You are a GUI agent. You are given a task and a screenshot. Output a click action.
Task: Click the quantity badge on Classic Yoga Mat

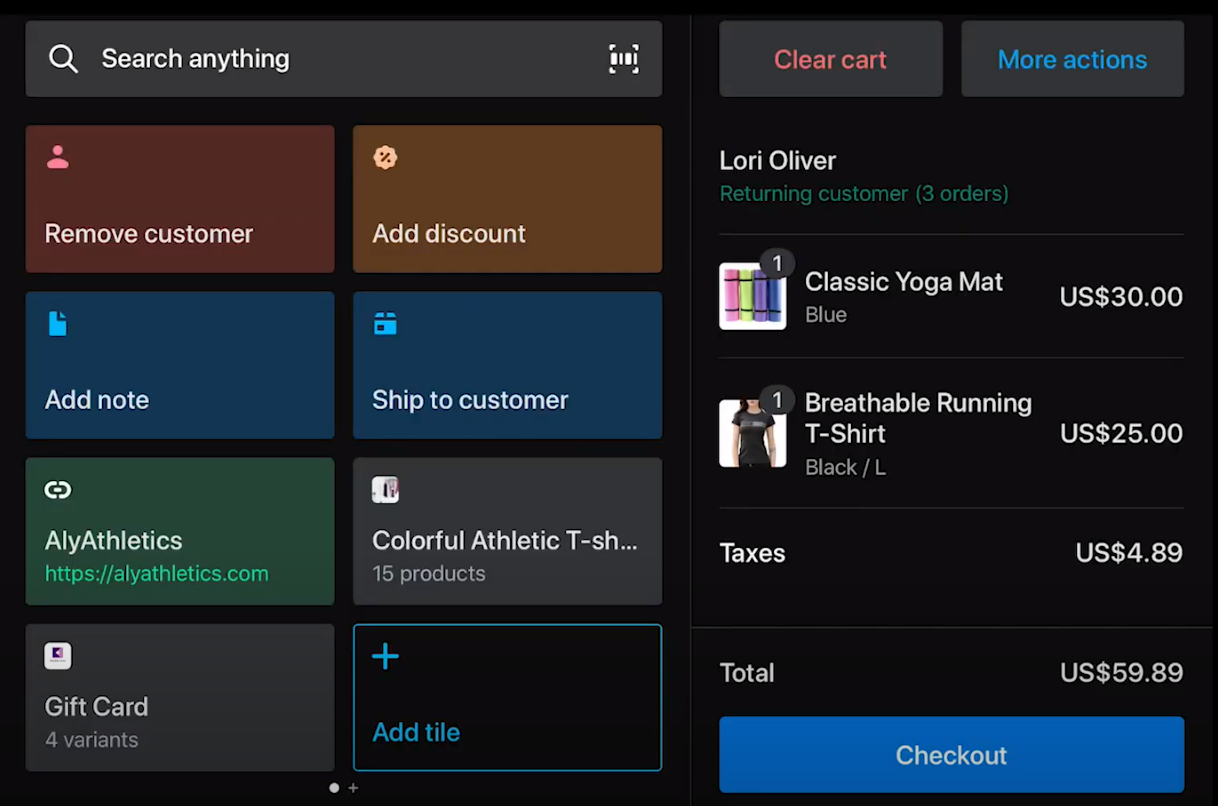point(779,263)
